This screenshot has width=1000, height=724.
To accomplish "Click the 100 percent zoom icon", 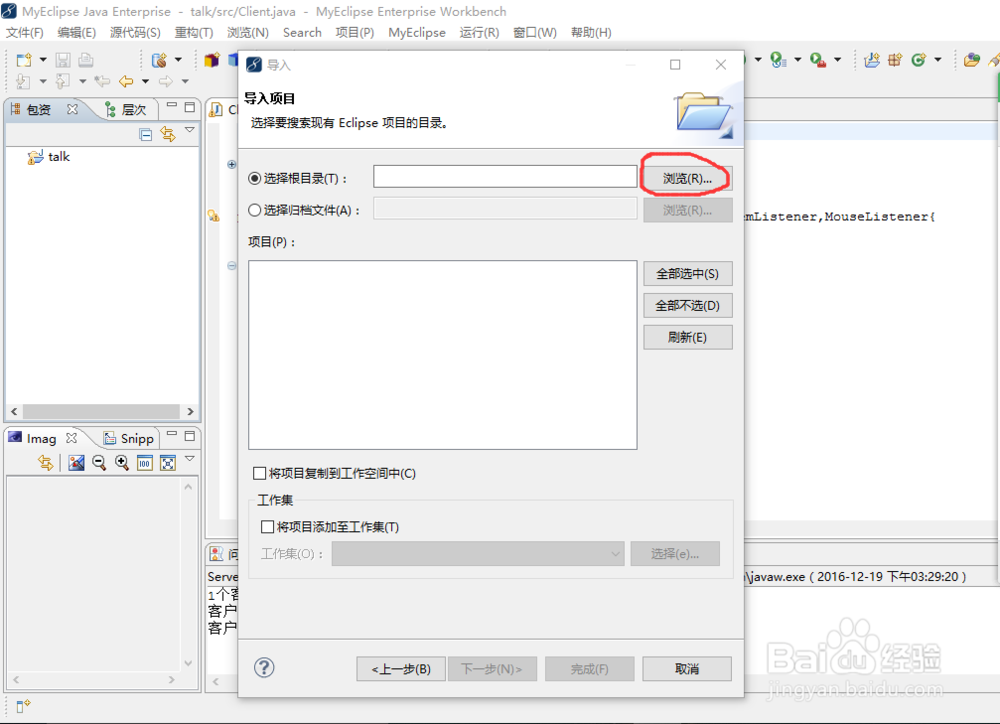I will [x=145, y=462].
